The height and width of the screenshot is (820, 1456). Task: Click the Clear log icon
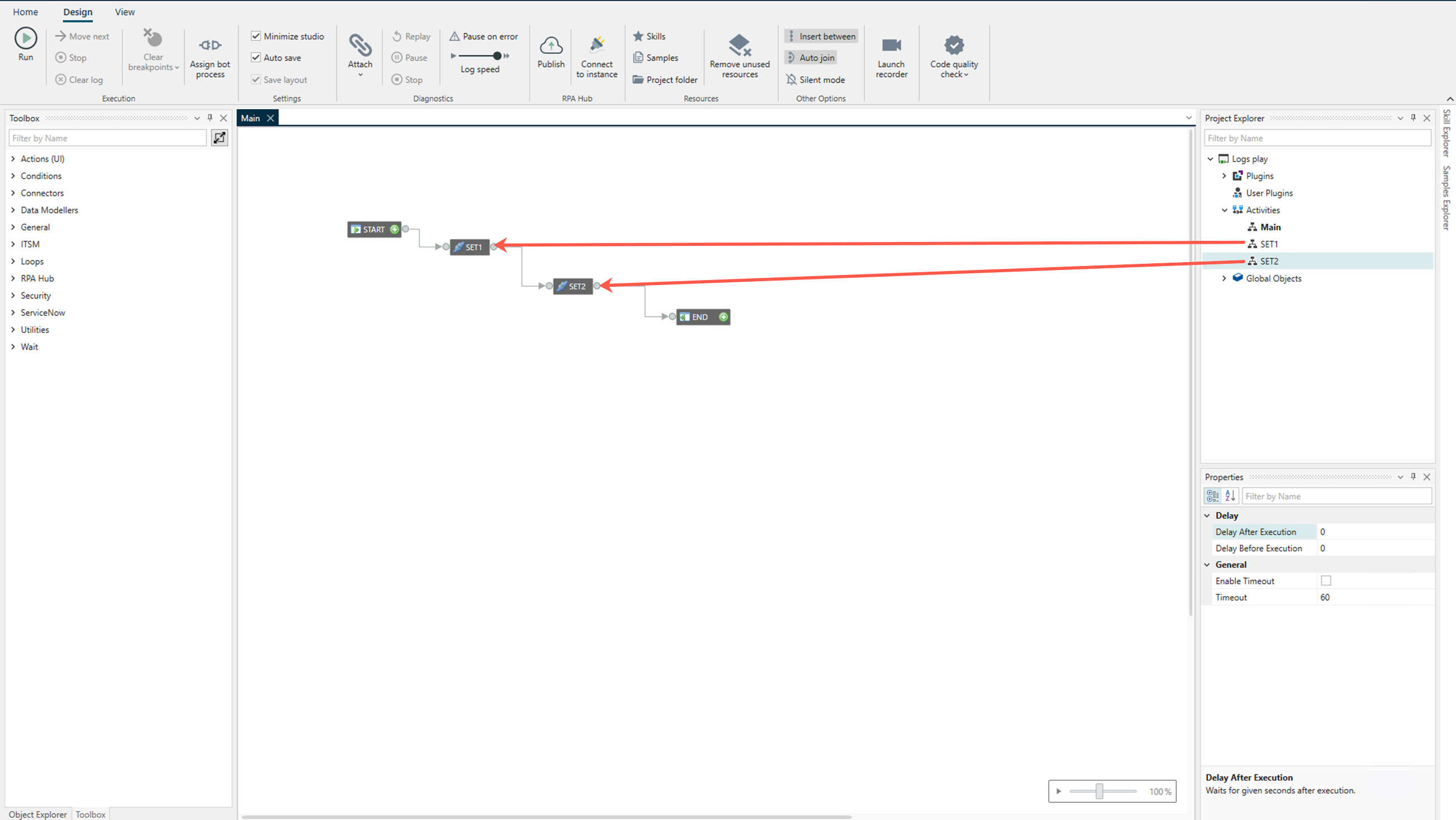pyautogui.click(x=60, y=80)
